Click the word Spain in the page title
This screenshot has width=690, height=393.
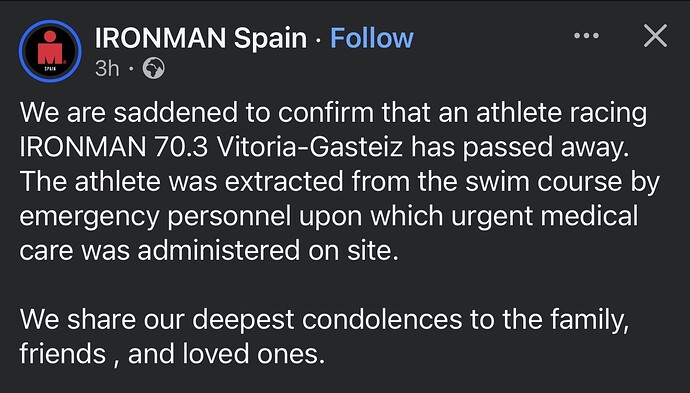270,39
